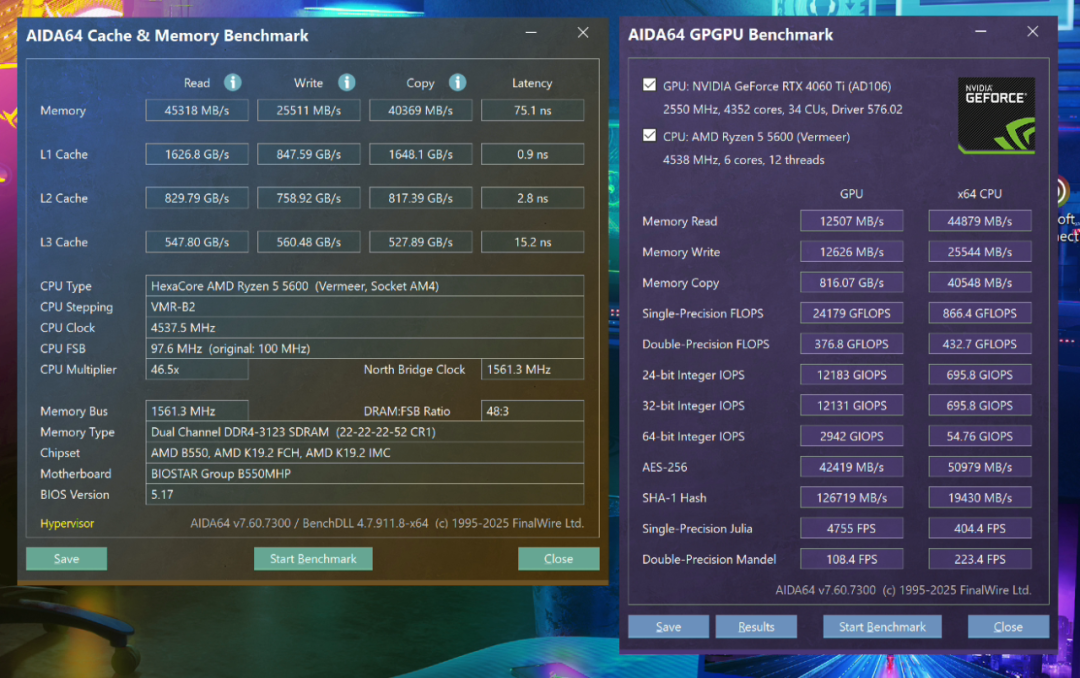Click CPU Memory Read value 44879 MB/s
This screenshot has height=678, width=1080.
click(979, 221)
